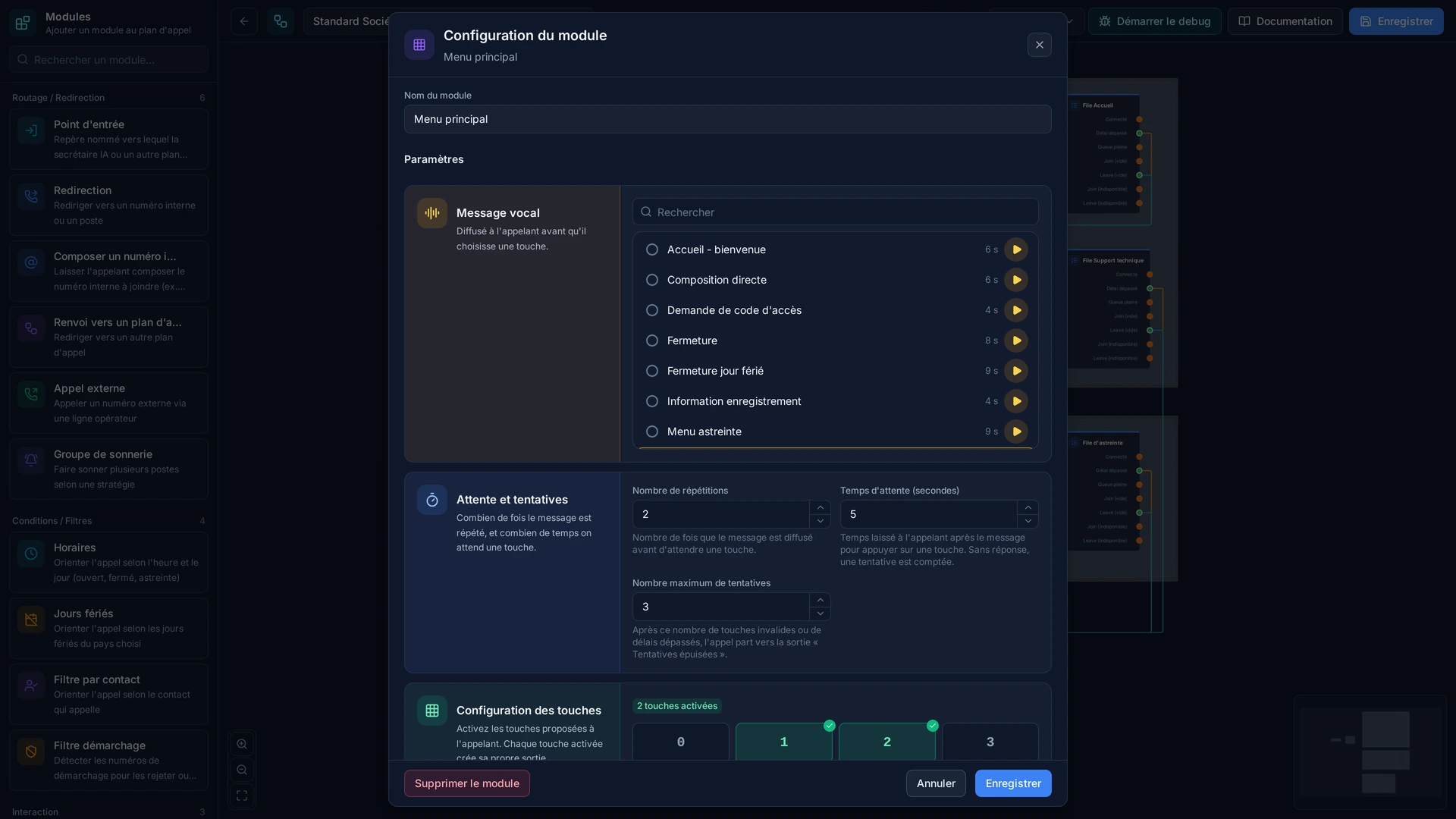1456x819 pixels.
Task: Select the Accueil - bienvenue radio button
Action: [x=652, y=249]
